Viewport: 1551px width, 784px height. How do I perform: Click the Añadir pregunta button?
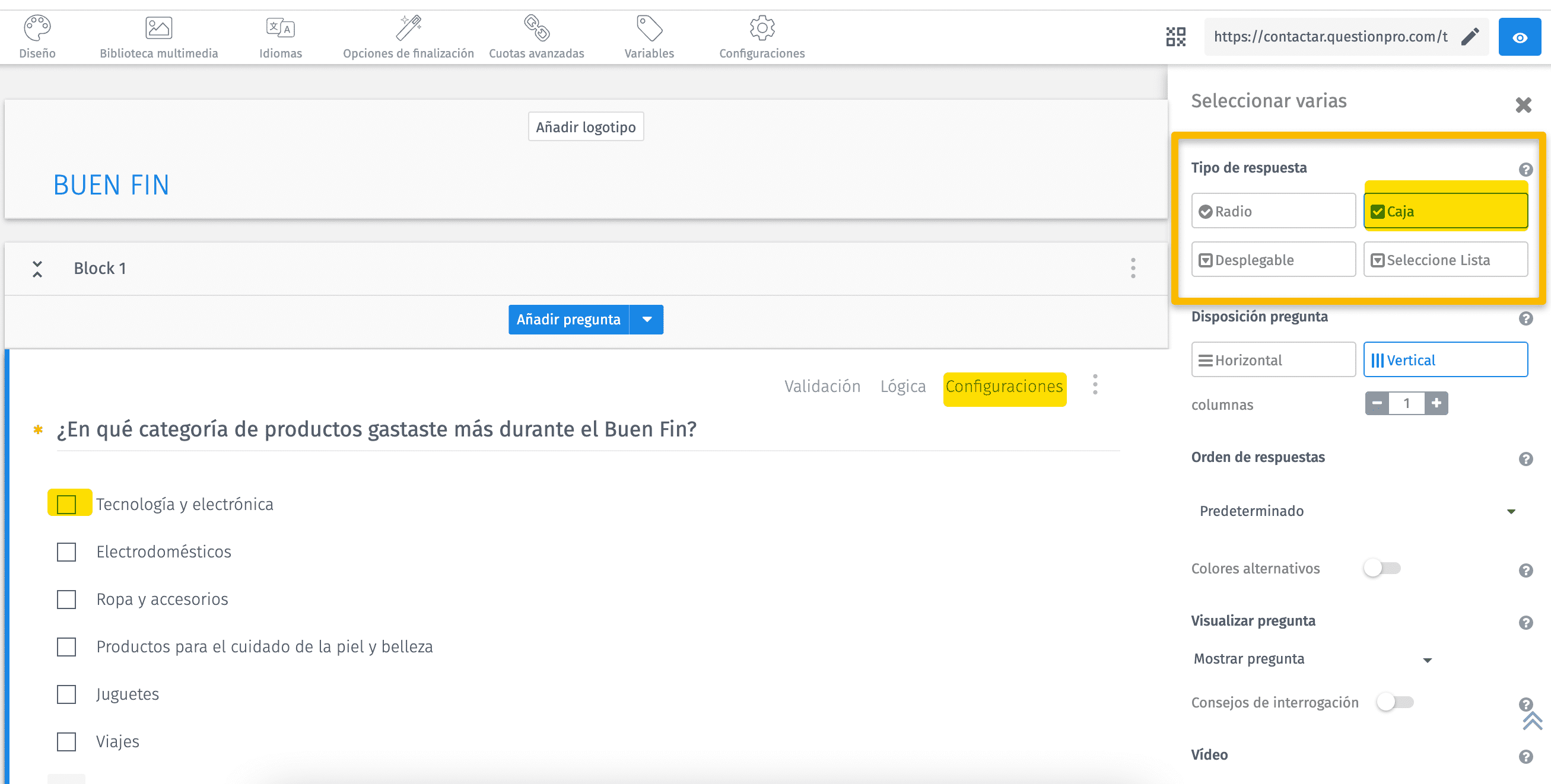click(568, 320)
